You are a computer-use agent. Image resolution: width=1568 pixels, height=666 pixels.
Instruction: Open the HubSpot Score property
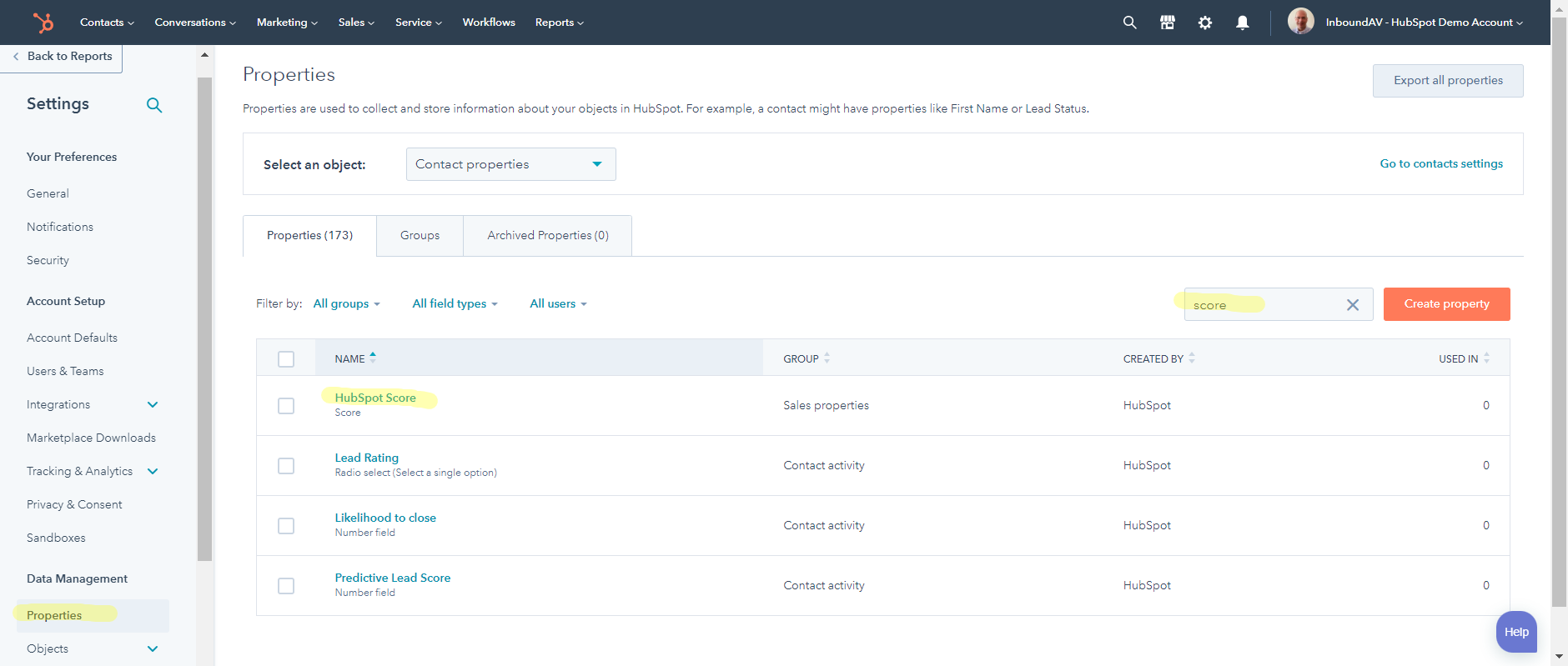375,398
